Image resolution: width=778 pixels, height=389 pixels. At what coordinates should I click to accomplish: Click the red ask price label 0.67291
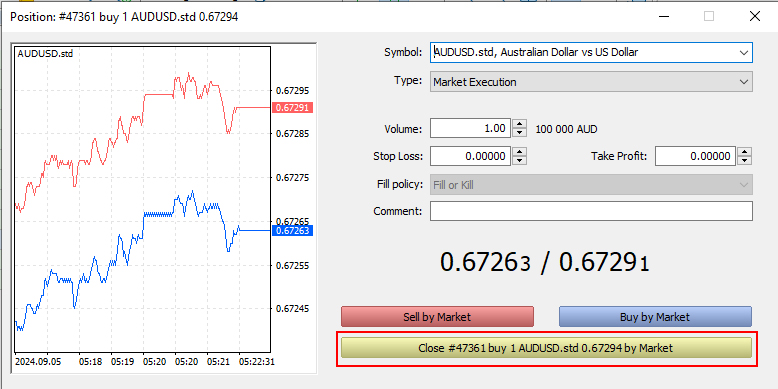coord(293,107)
